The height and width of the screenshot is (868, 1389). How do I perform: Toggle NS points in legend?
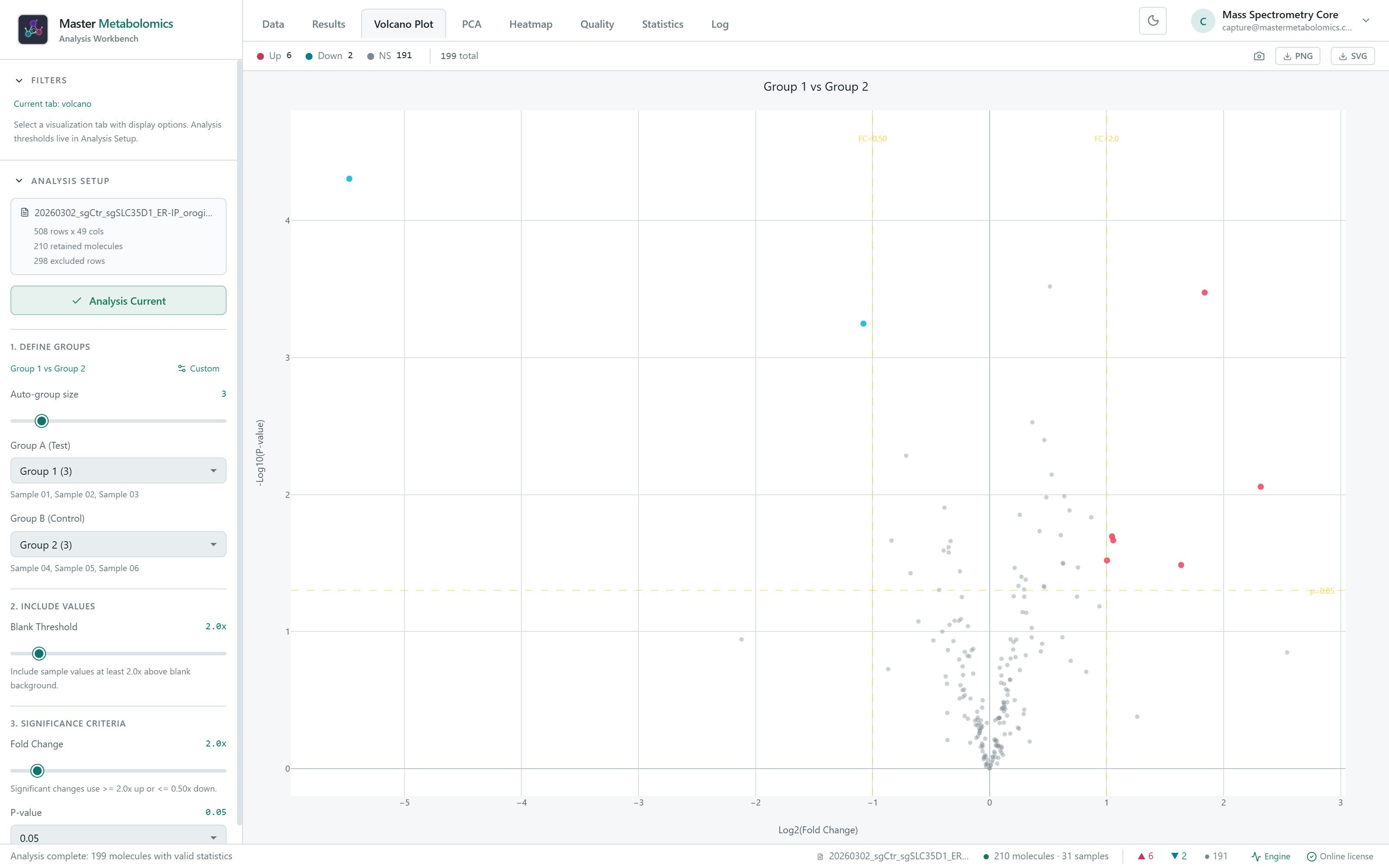tap(390, 56)
